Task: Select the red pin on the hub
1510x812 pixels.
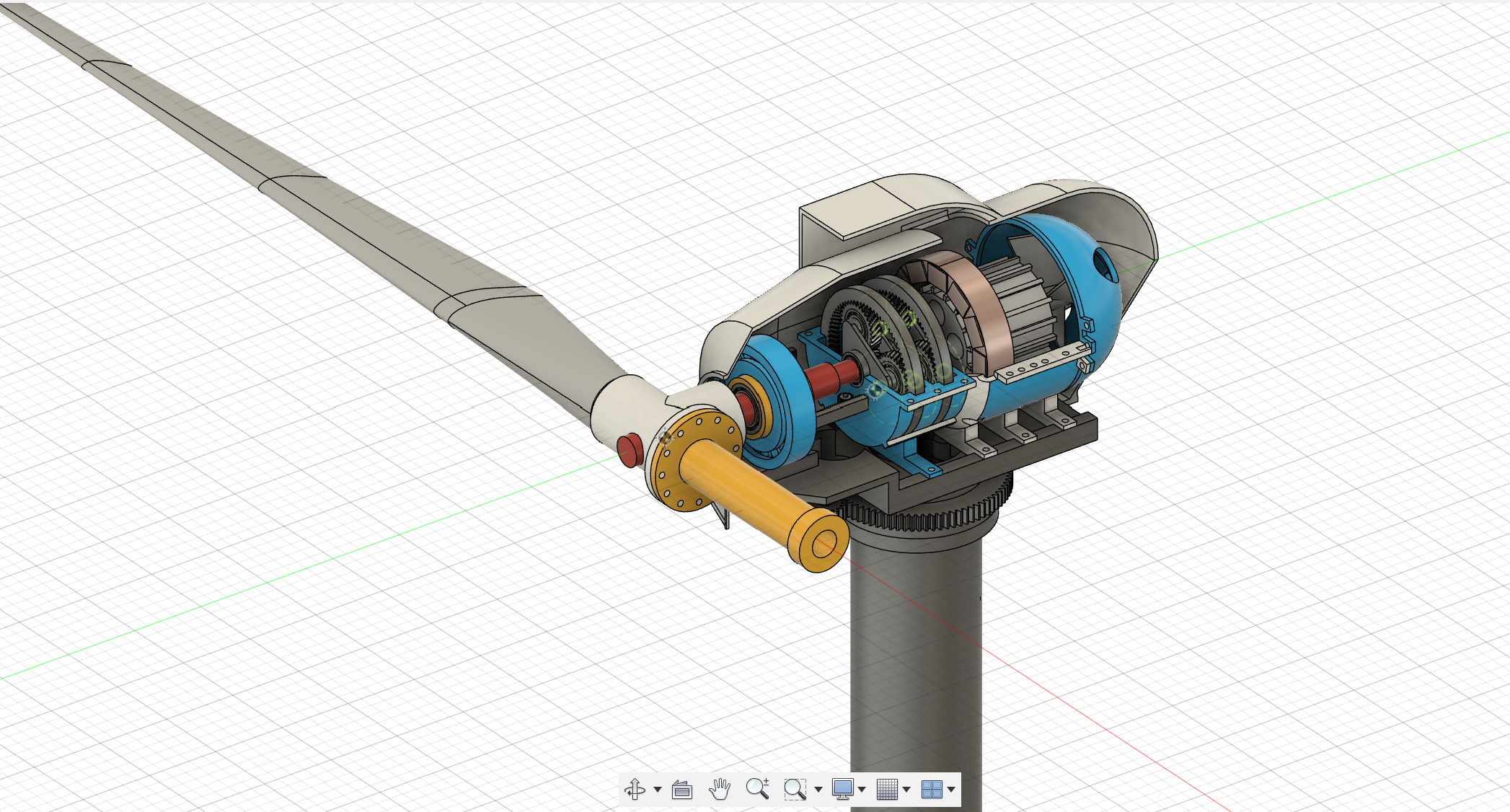Action: pos(629,449)
